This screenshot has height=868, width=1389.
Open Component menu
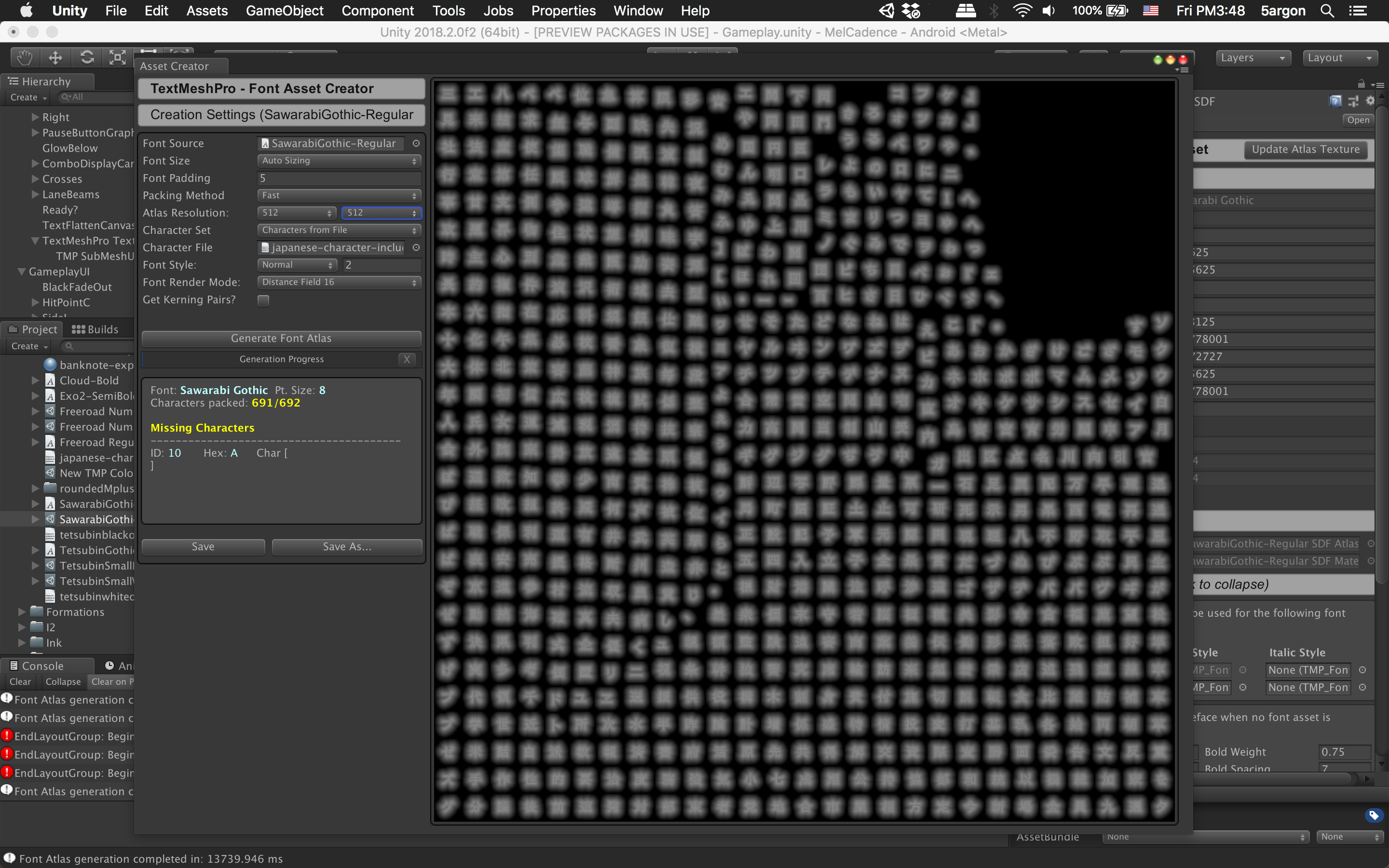[378, 10]
